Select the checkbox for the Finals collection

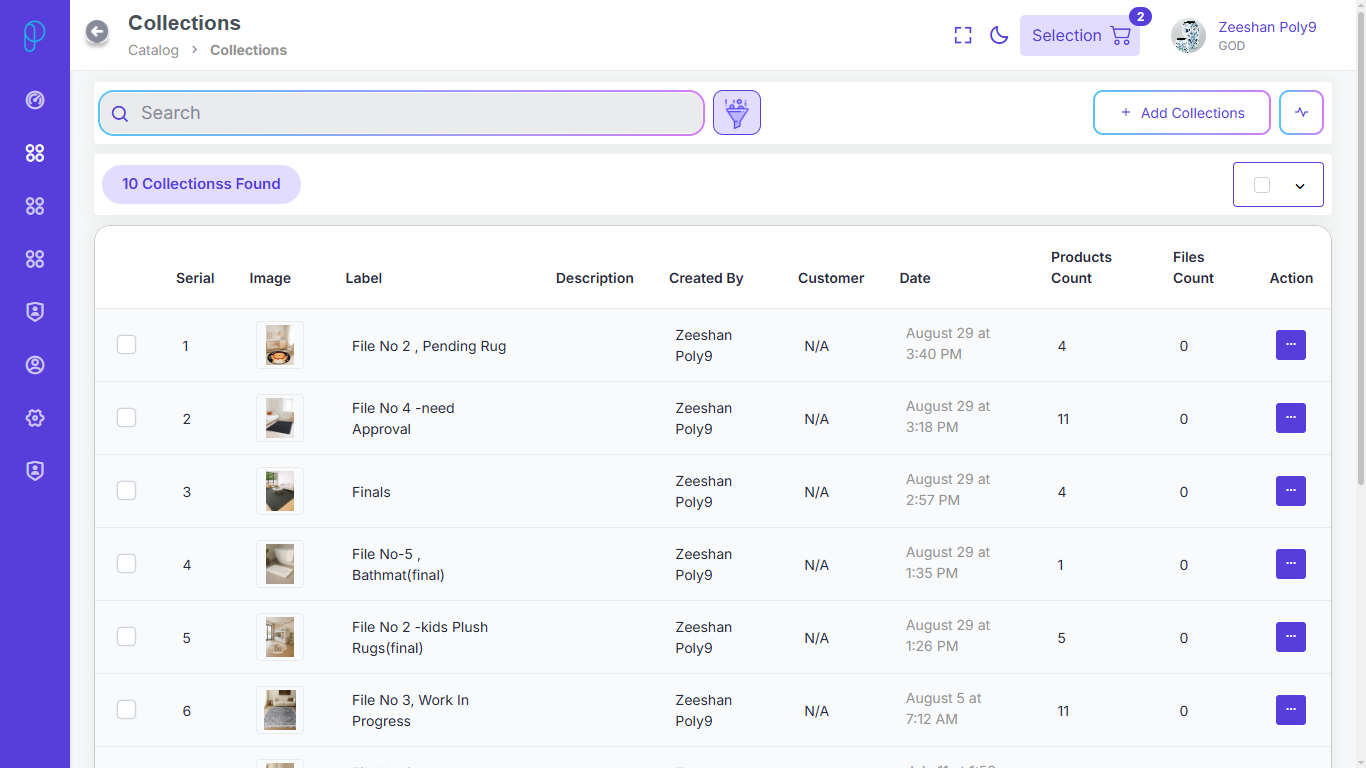coord(126,491)
